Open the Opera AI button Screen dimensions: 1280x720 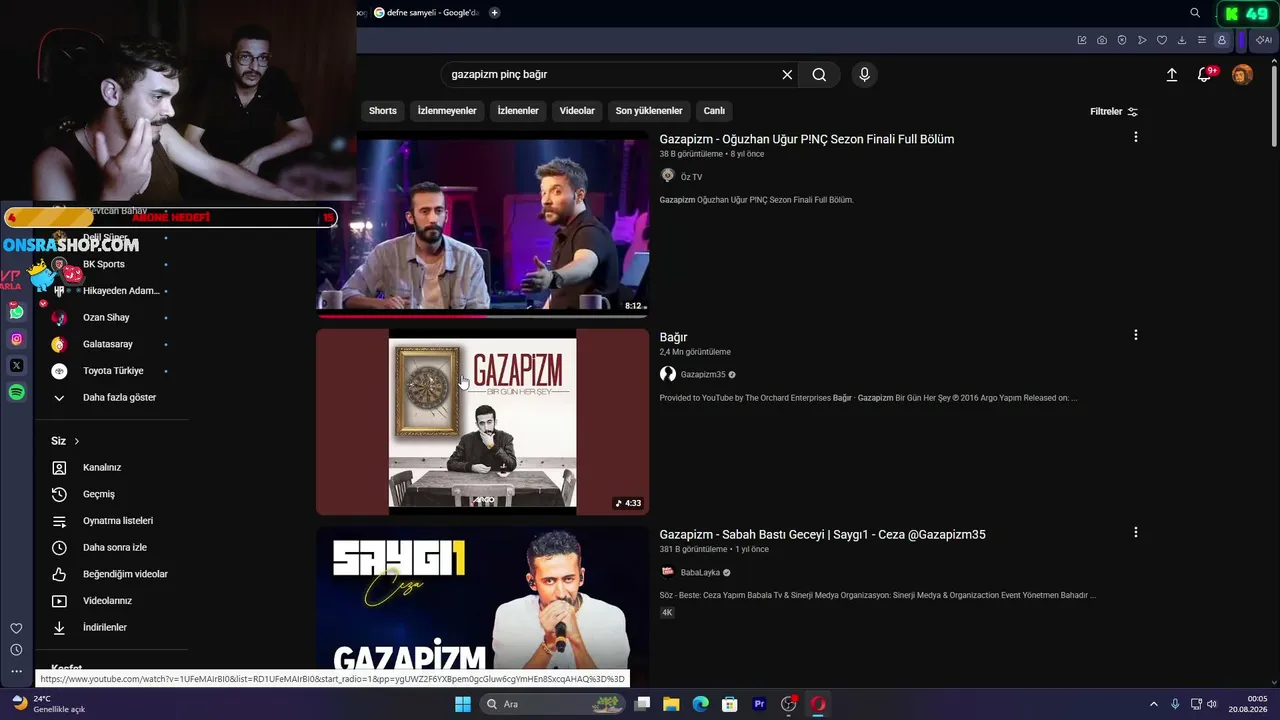pyautogui.click(x=1263, y=40)
